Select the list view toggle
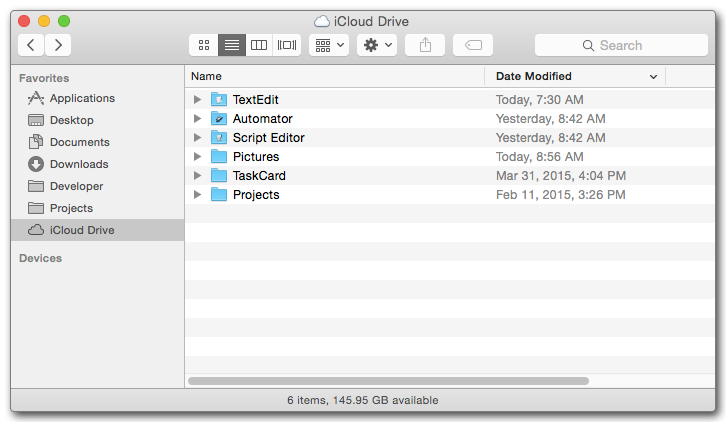 coord(232,45)
